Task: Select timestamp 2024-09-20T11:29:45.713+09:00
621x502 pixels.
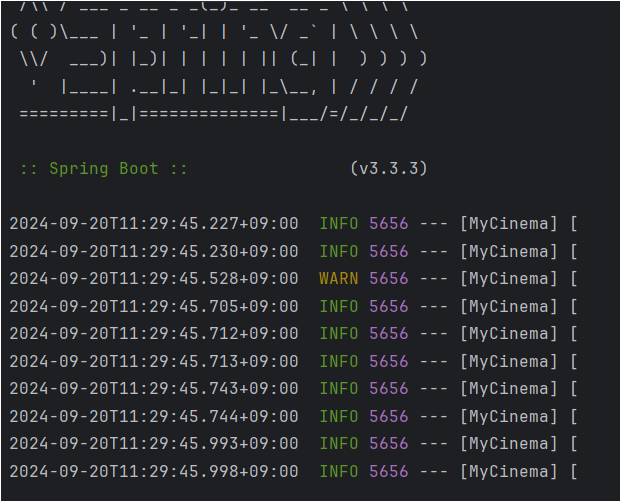Action: coord(154,361)
